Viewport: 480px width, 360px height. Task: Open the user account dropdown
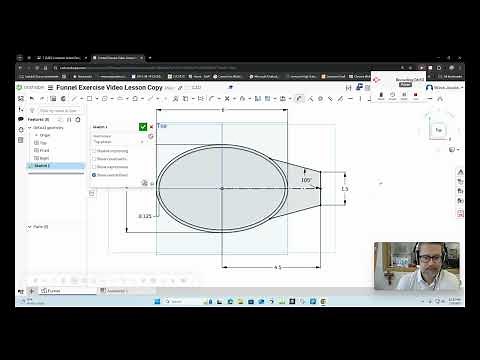[445, 88]
